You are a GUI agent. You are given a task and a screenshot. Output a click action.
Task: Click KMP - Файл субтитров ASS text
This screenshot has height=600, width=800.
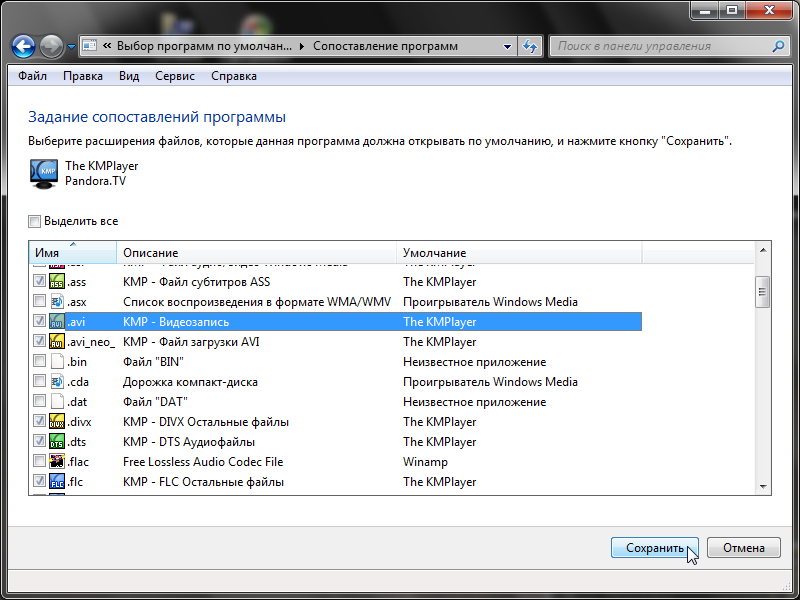196,282
